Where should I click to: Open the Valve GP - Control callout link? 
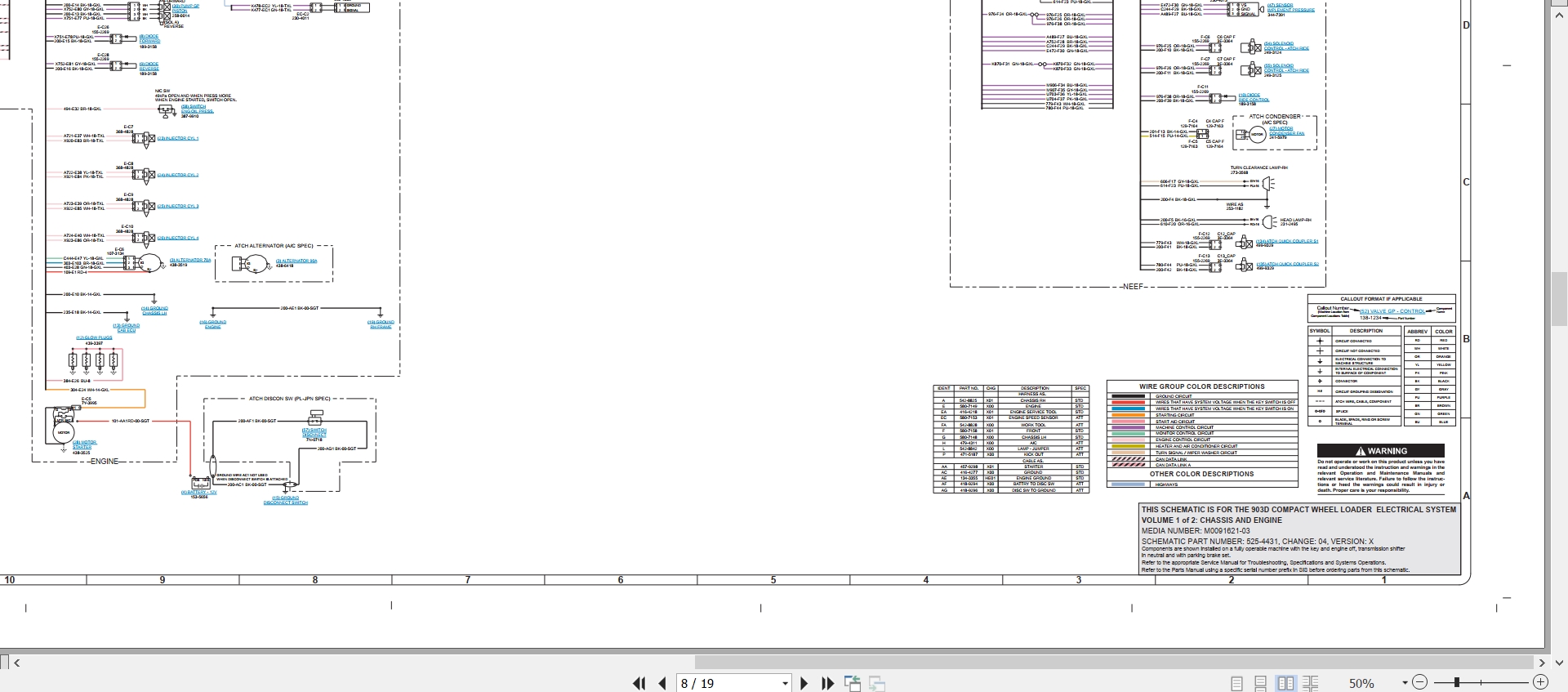(x=1392, y=311)
